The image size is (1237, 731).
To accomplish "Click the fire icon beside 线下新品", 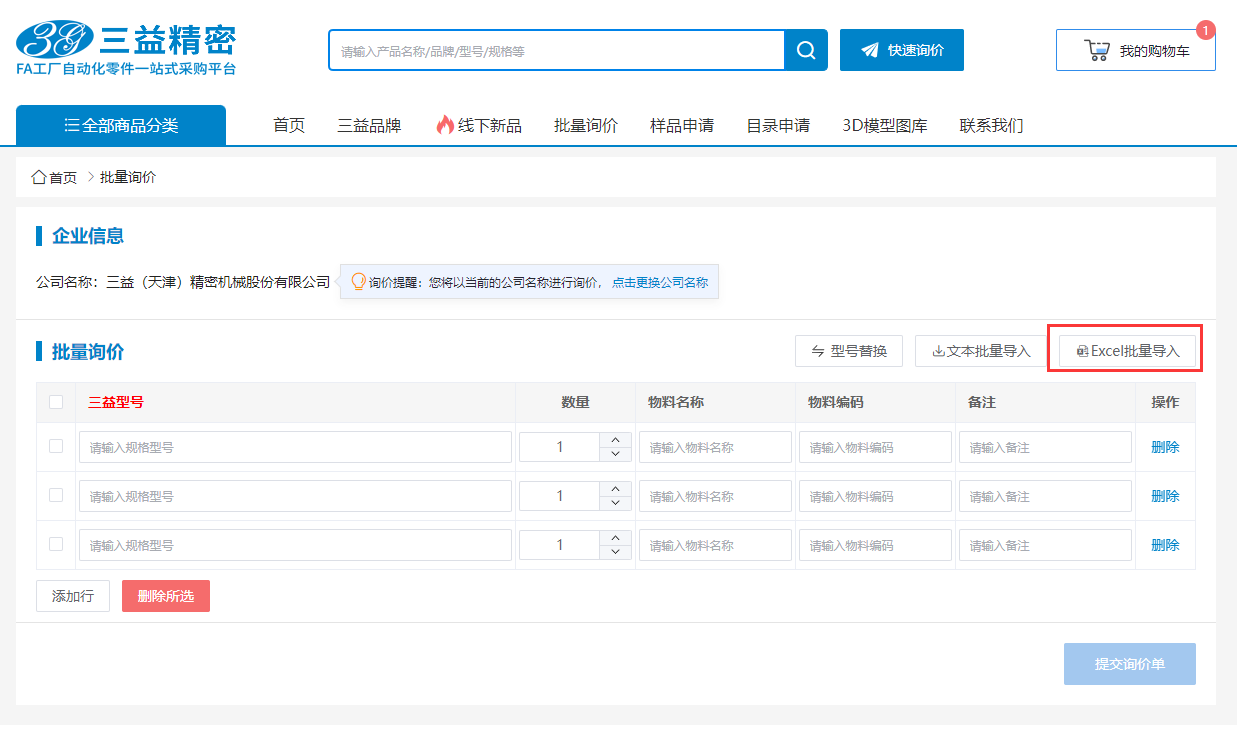I will click(x=445, y=125).
